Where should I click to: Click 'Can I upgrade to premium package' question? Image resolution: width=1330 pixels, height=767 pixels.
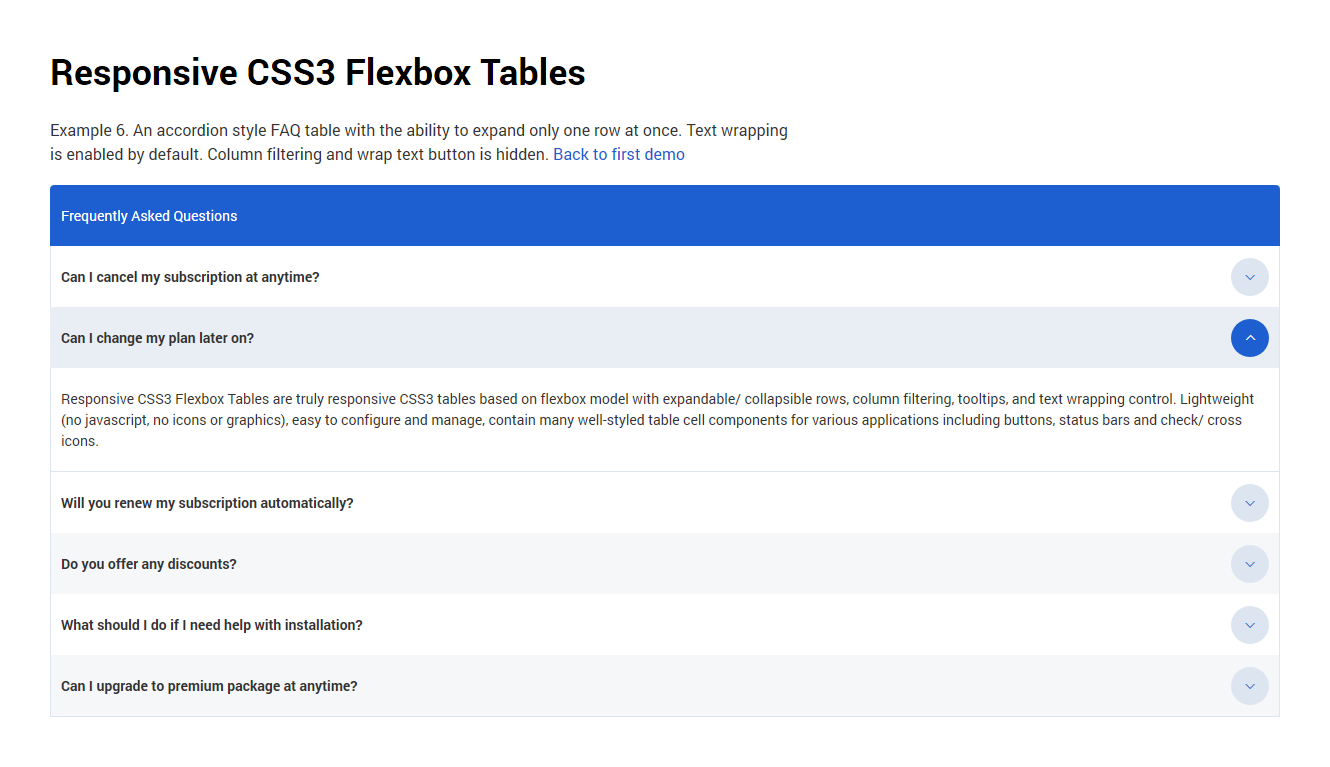point(209,686)
